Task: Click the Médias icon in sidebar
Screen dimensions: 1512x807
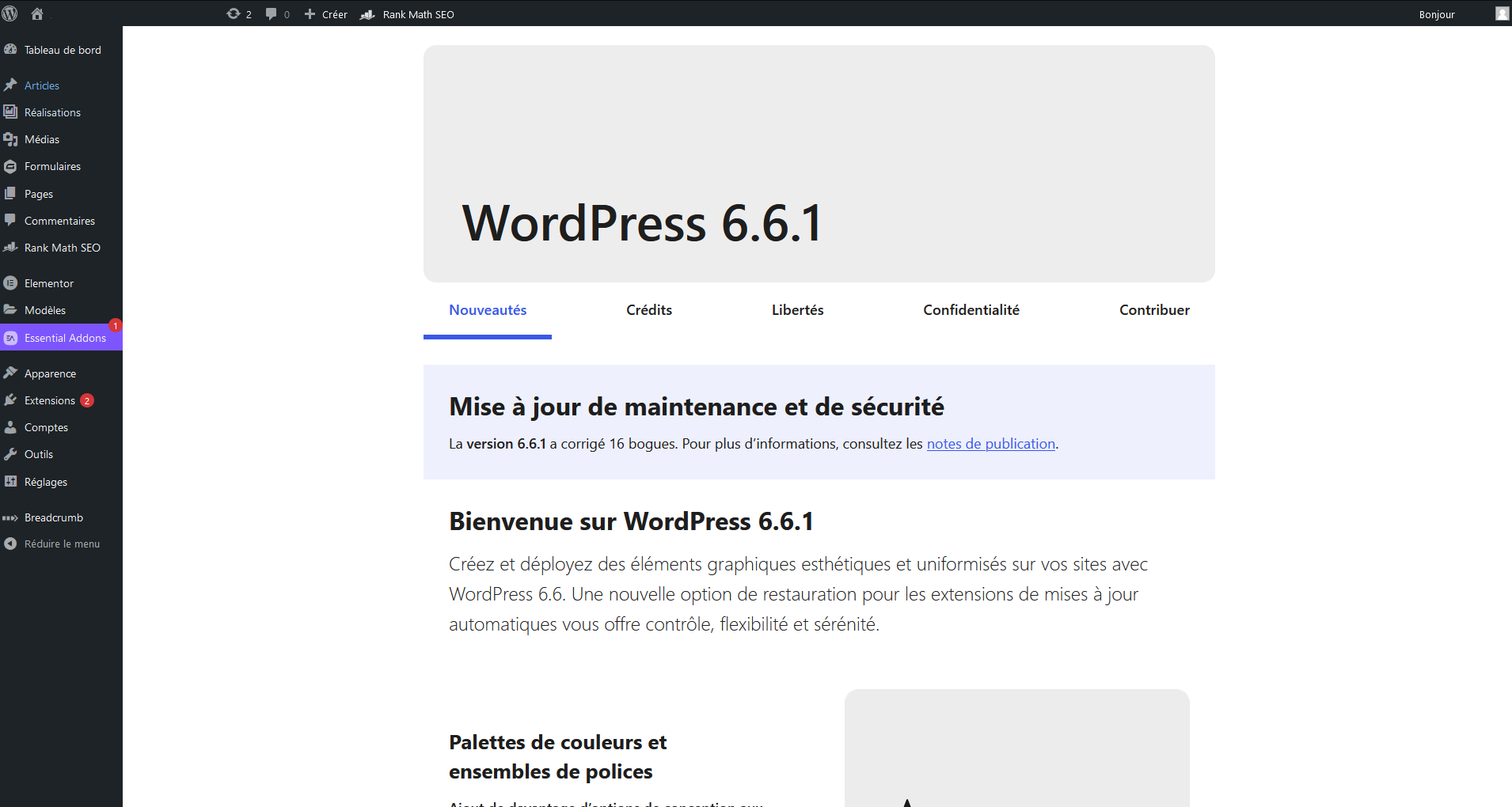Action: 10,139
